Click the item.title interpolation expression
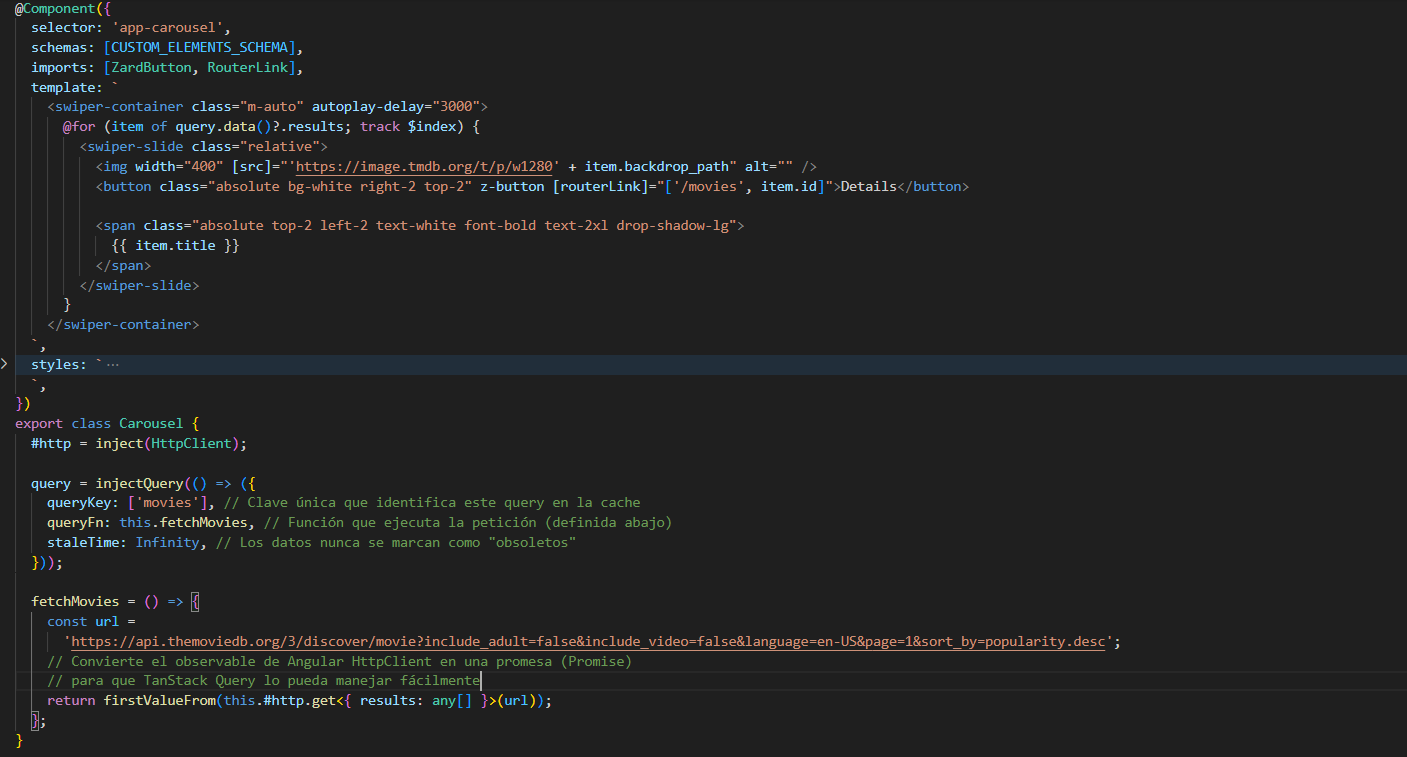The height and width of the screenshot is (757, 1407). (x=176, y=245)
